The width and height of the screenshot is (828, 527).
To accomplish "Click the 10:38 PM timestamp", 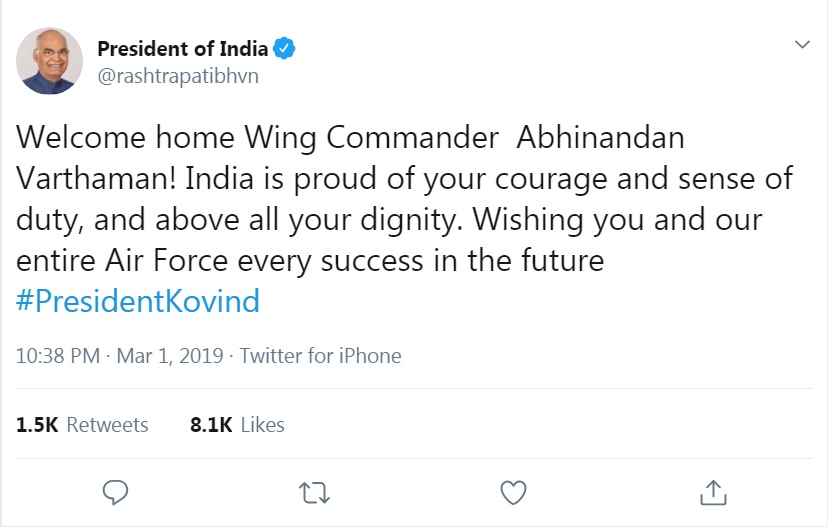I will coord(58,356).
